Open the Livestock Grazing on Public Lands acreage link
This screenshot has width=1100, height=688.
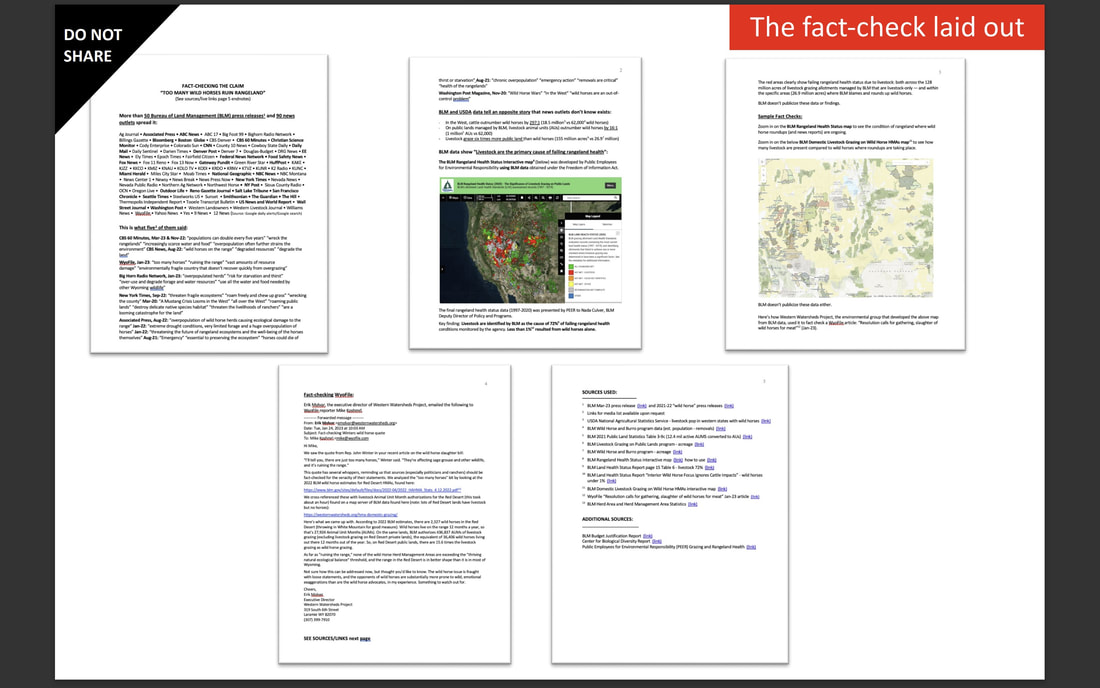point(699,445)
